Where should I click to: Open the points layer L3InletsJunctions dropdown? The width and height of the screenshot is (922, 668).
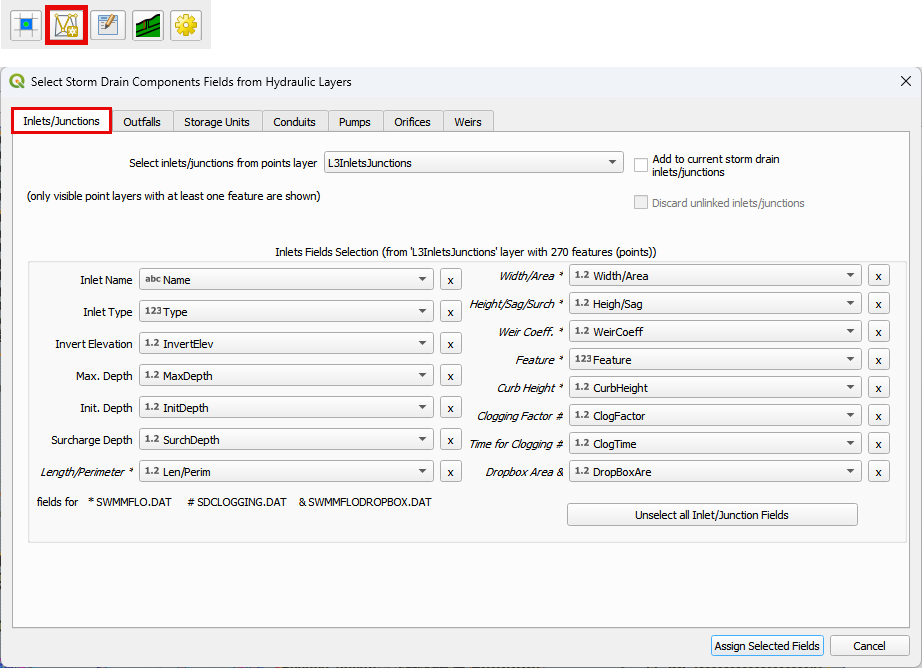tap(474, 163)
